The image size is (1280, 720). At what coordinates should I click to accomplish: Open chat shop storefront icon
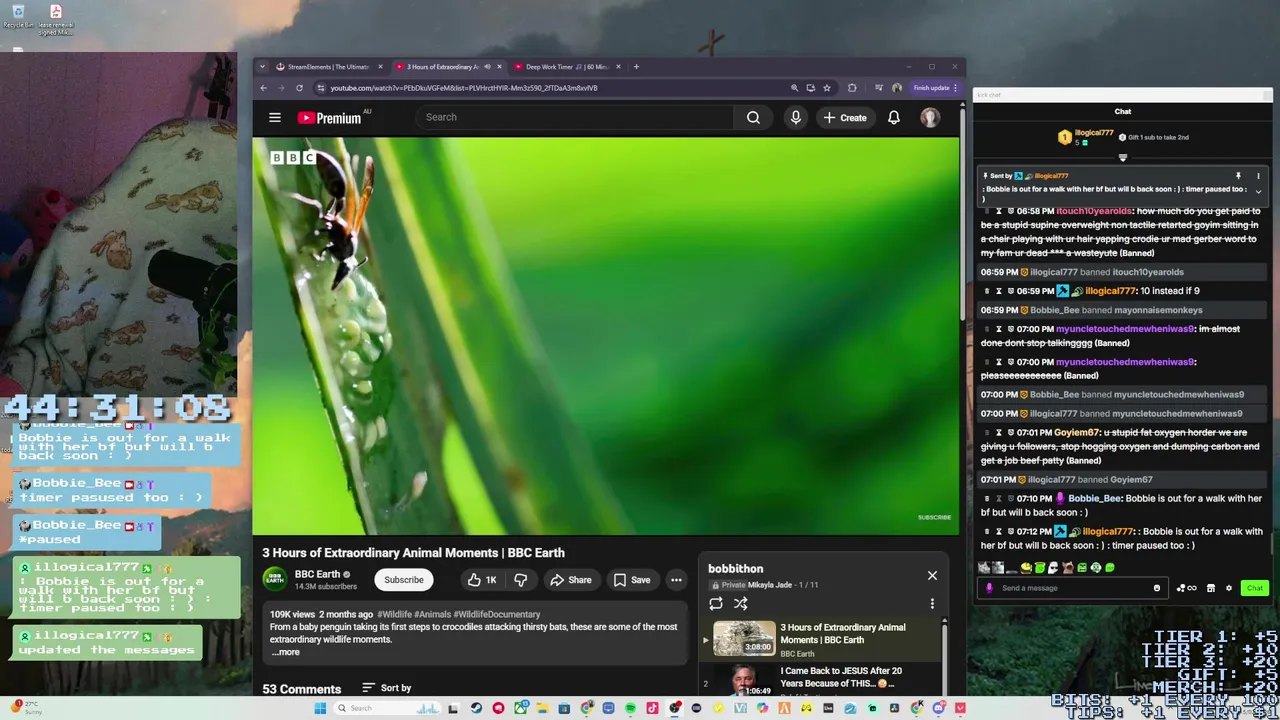pos(1211,588)
